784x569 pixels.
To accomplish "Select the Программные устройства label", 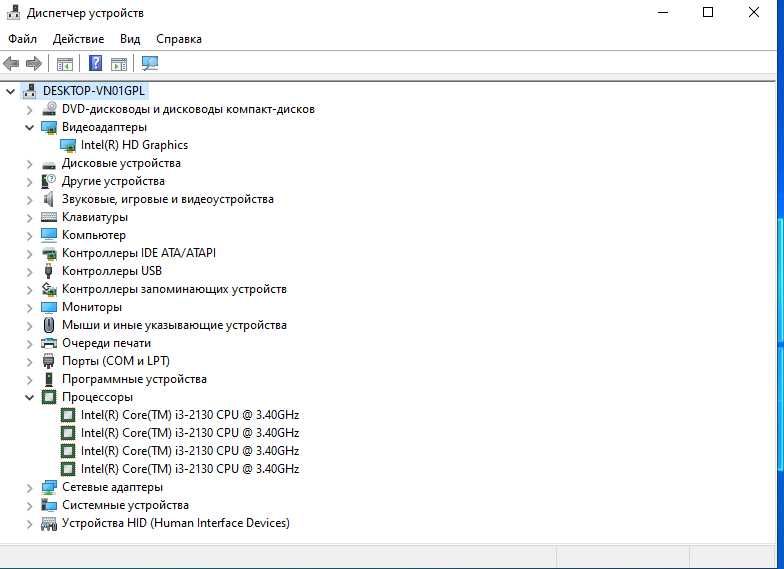I will click(134, 379).
